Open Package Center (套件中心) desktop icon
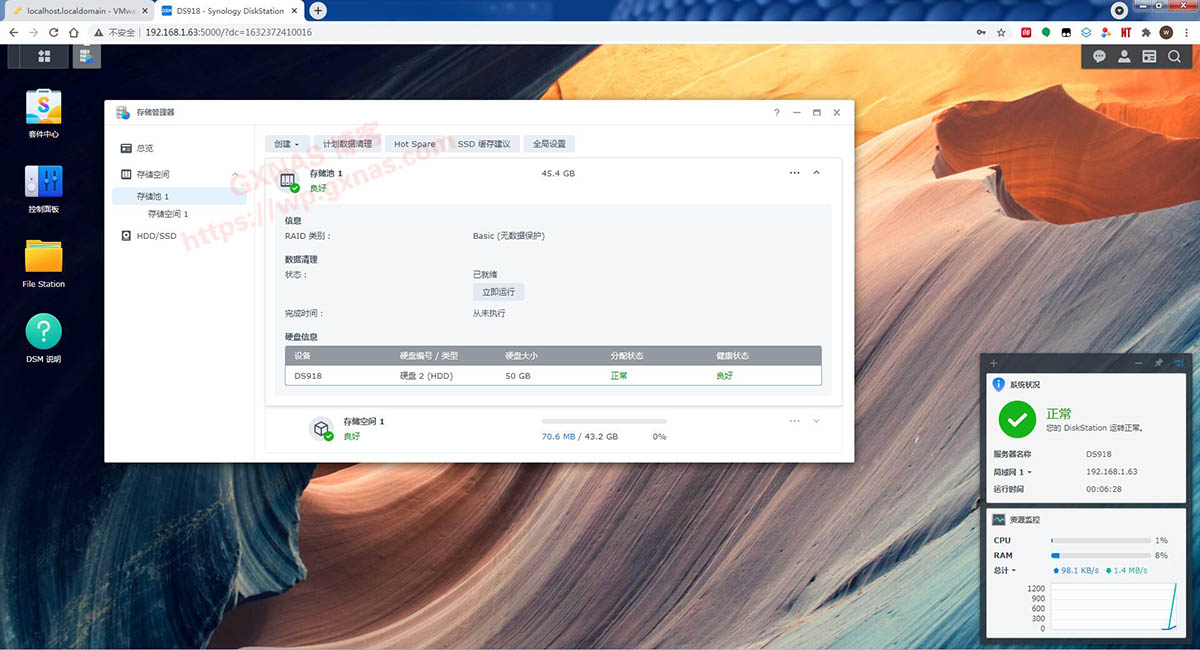Screen dimensions: 1200x650 [43, 107]
